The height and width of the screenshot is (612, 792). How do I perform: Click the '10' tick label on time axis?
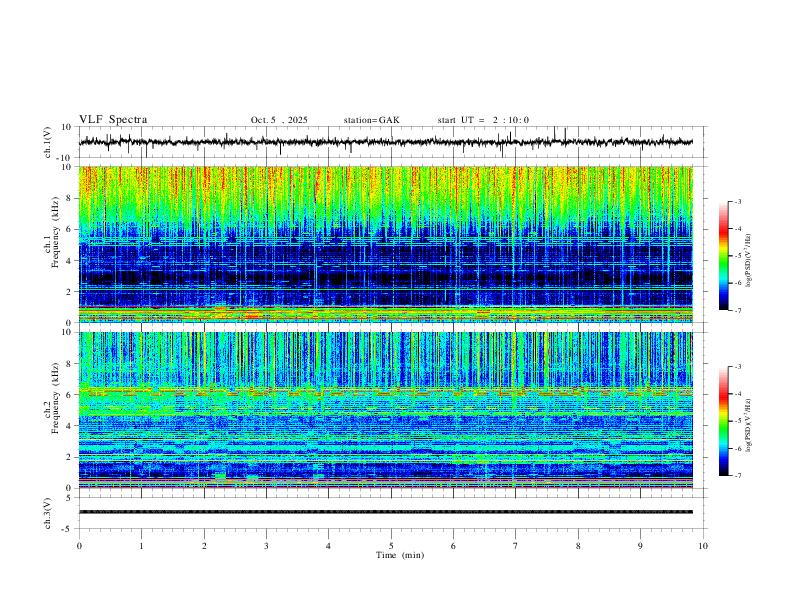(x=703, y=546)
